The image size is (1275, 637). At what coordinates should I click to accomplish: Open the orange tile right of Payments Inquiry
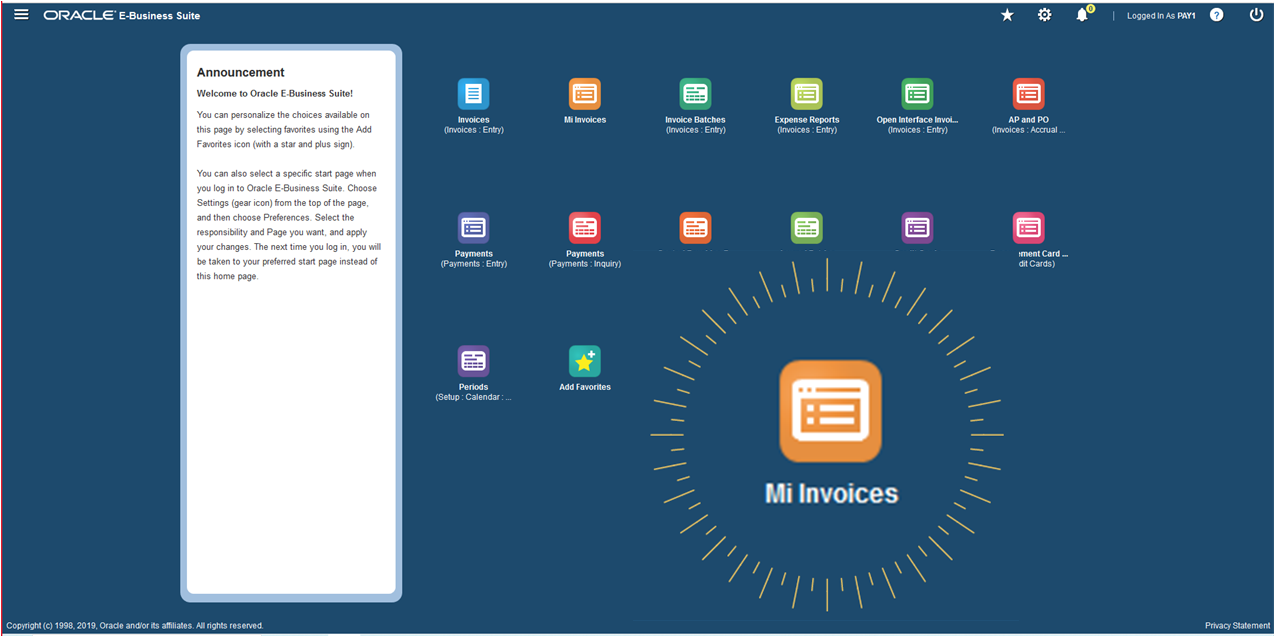[x=695, y=228]
